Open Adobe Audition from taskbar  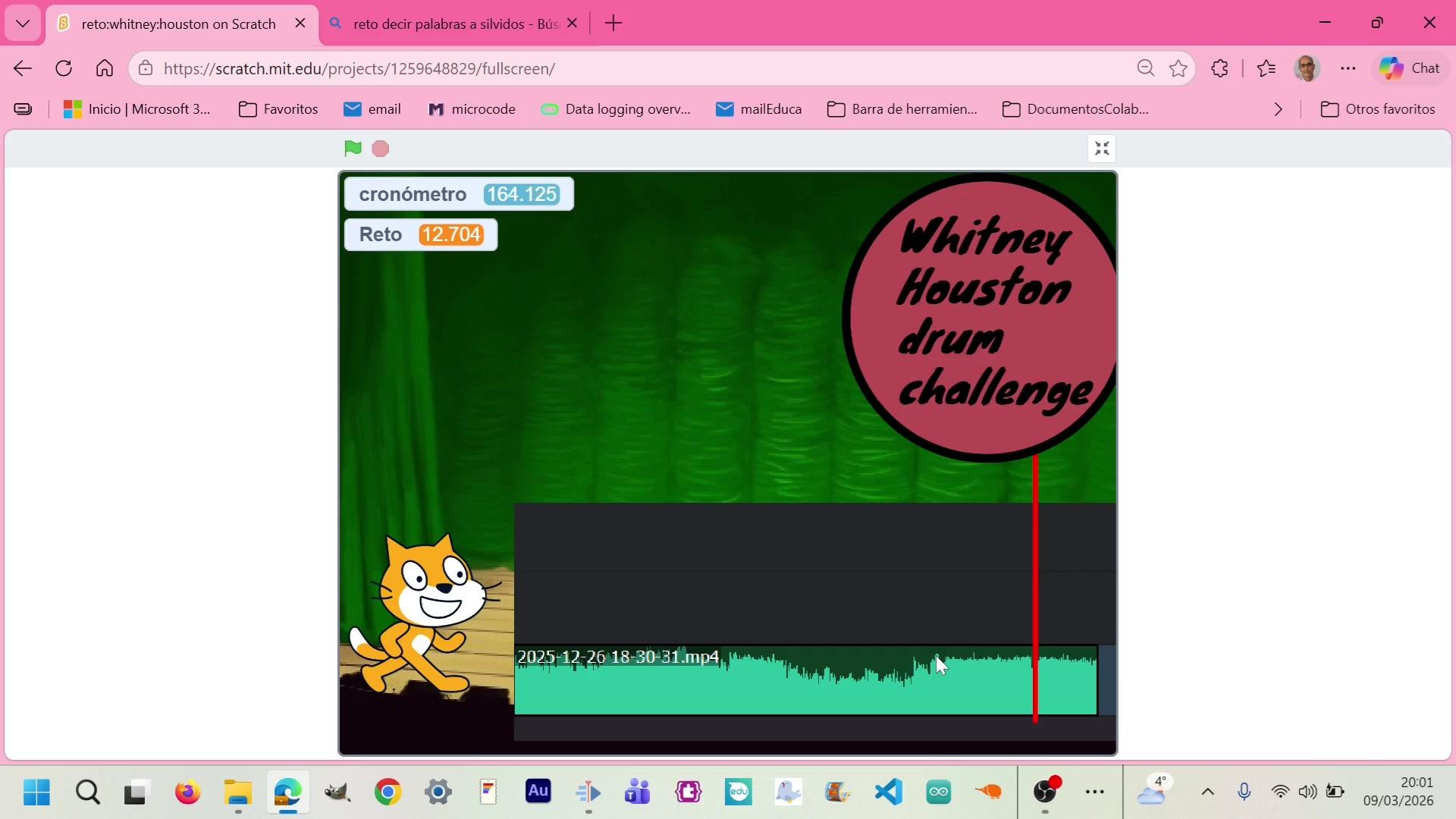tap(538, 792)
